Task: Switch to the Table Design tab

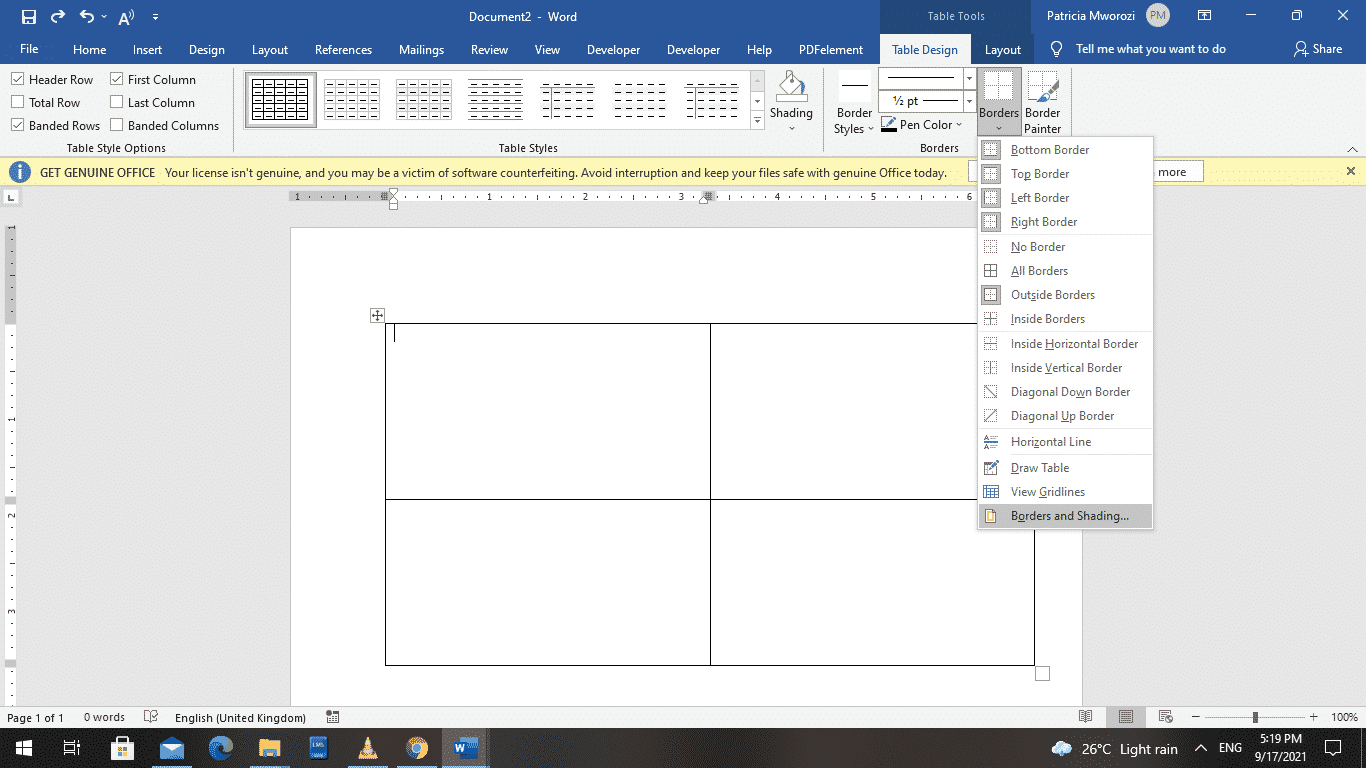Action: [925, 48]
